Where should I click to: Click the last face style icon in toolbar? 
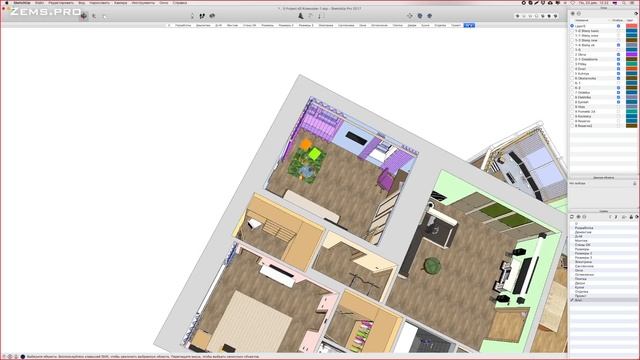click(556, 16)
